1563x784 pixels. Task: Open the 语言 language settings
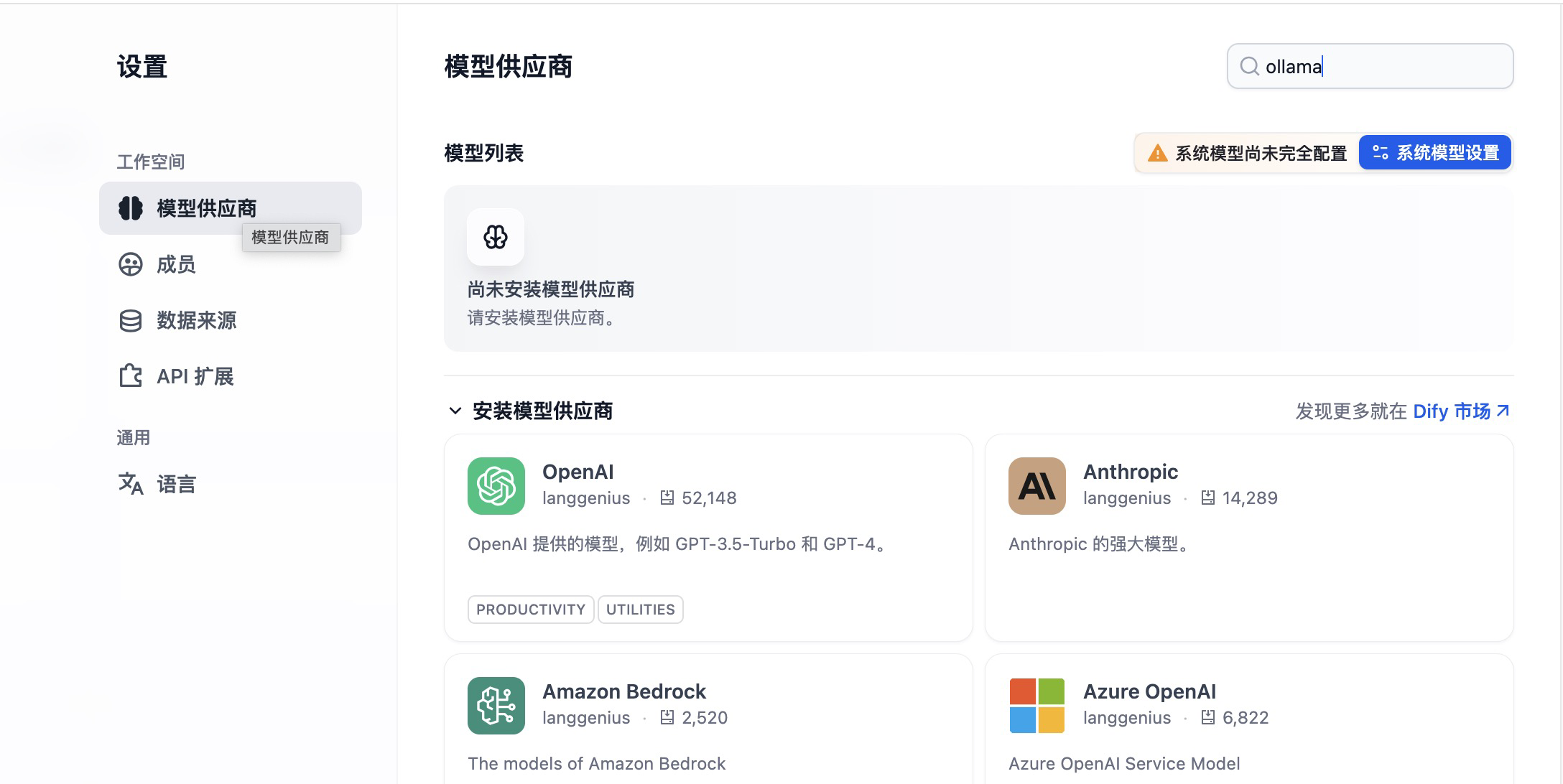coord(176,484)
